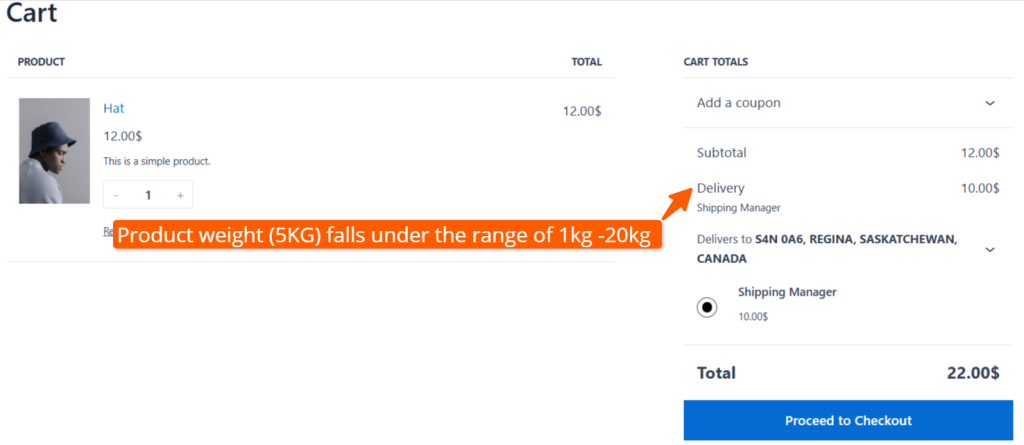Click the Subtotal label in cart totals
The height and width of the screenshot is (445, 1024).
721,153
